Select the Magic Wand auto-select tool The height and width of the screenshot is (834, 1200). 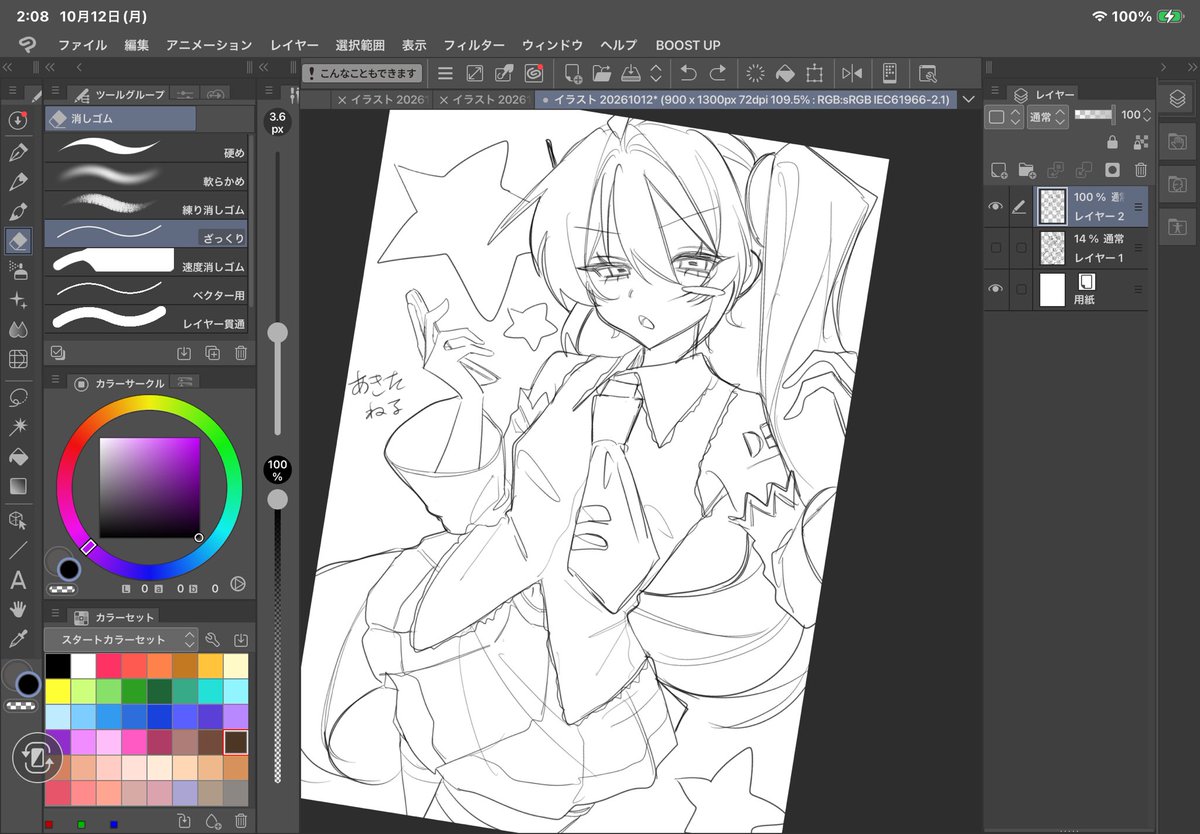pos(18,427)
